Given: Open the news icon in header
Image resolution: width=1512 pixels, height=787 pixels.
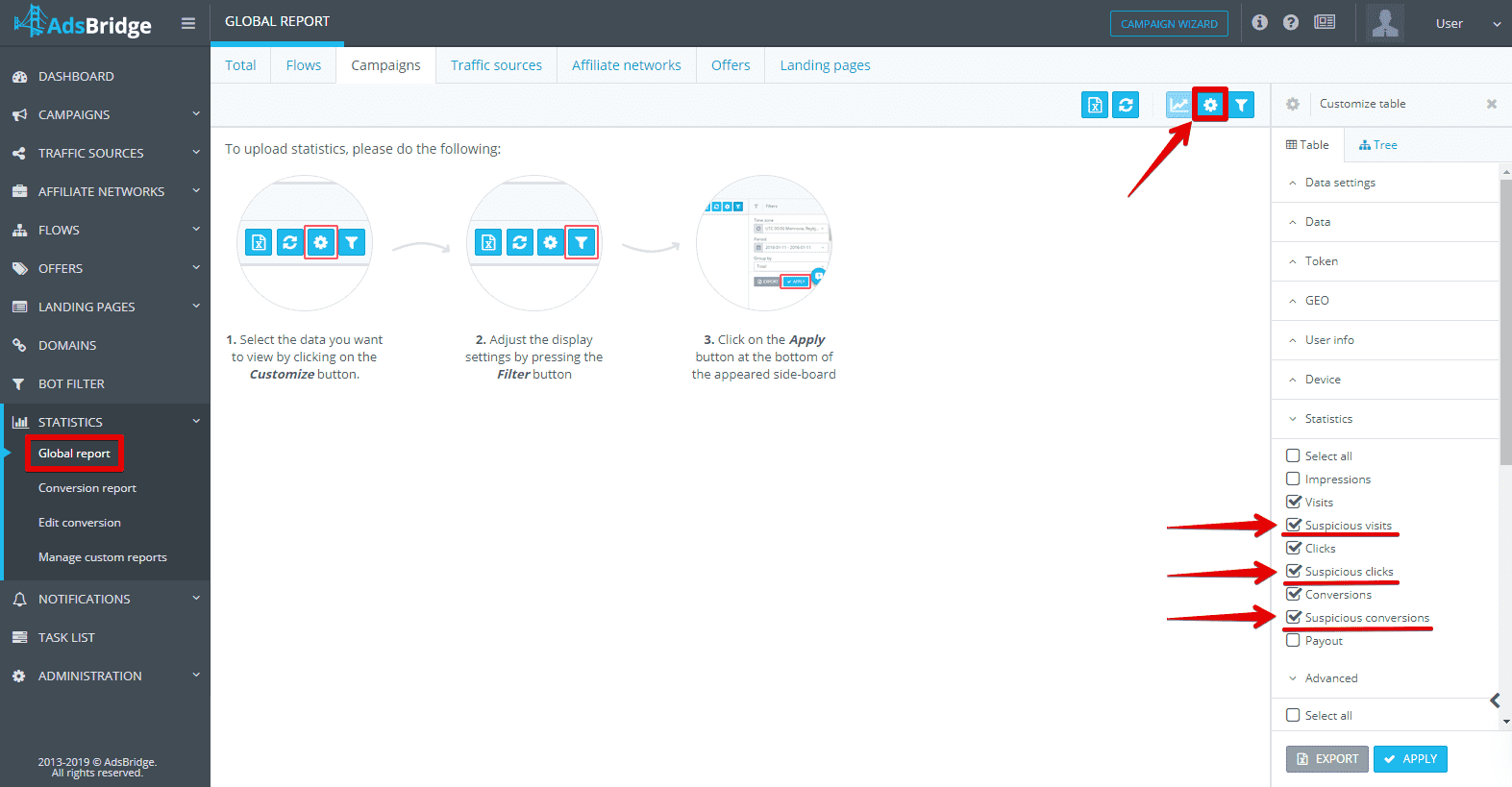Looking at the screenshot, I should [x=1325, y=22].
